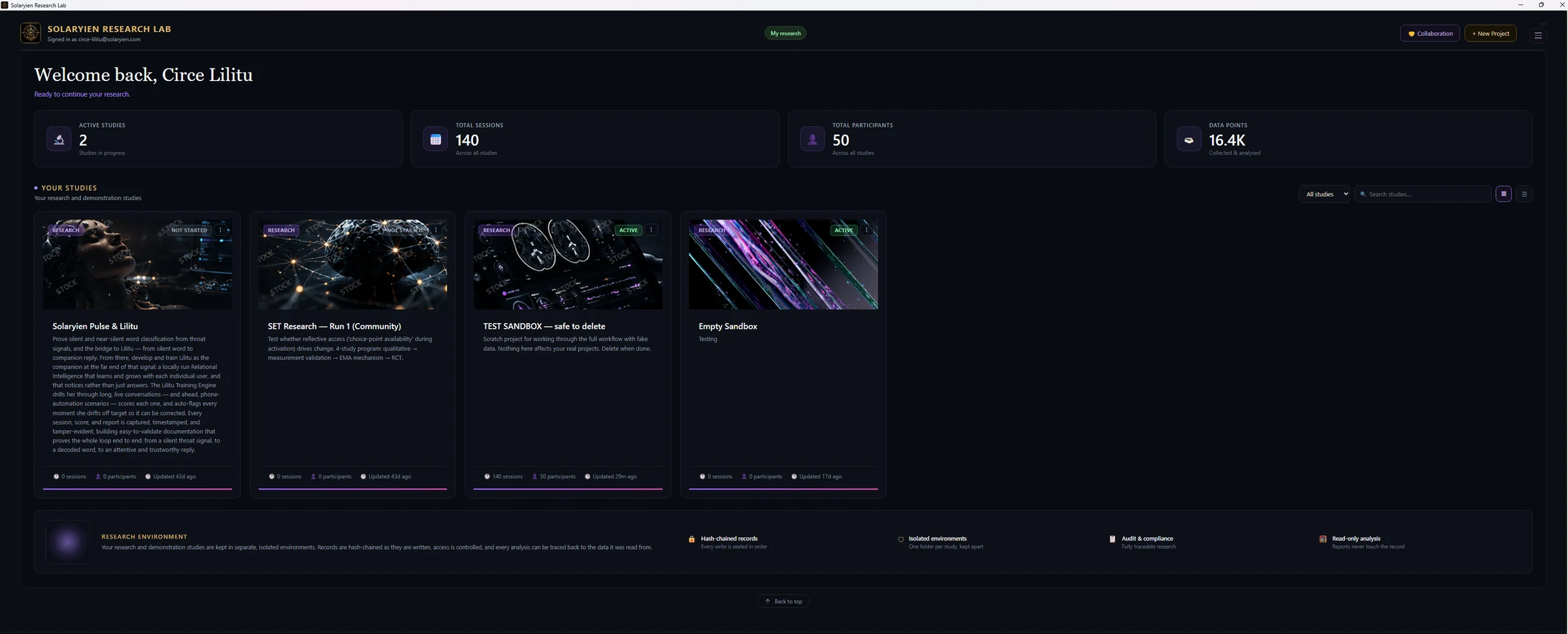
Task: Click the Hash-chained records lock icon
Action: [692, 539]
